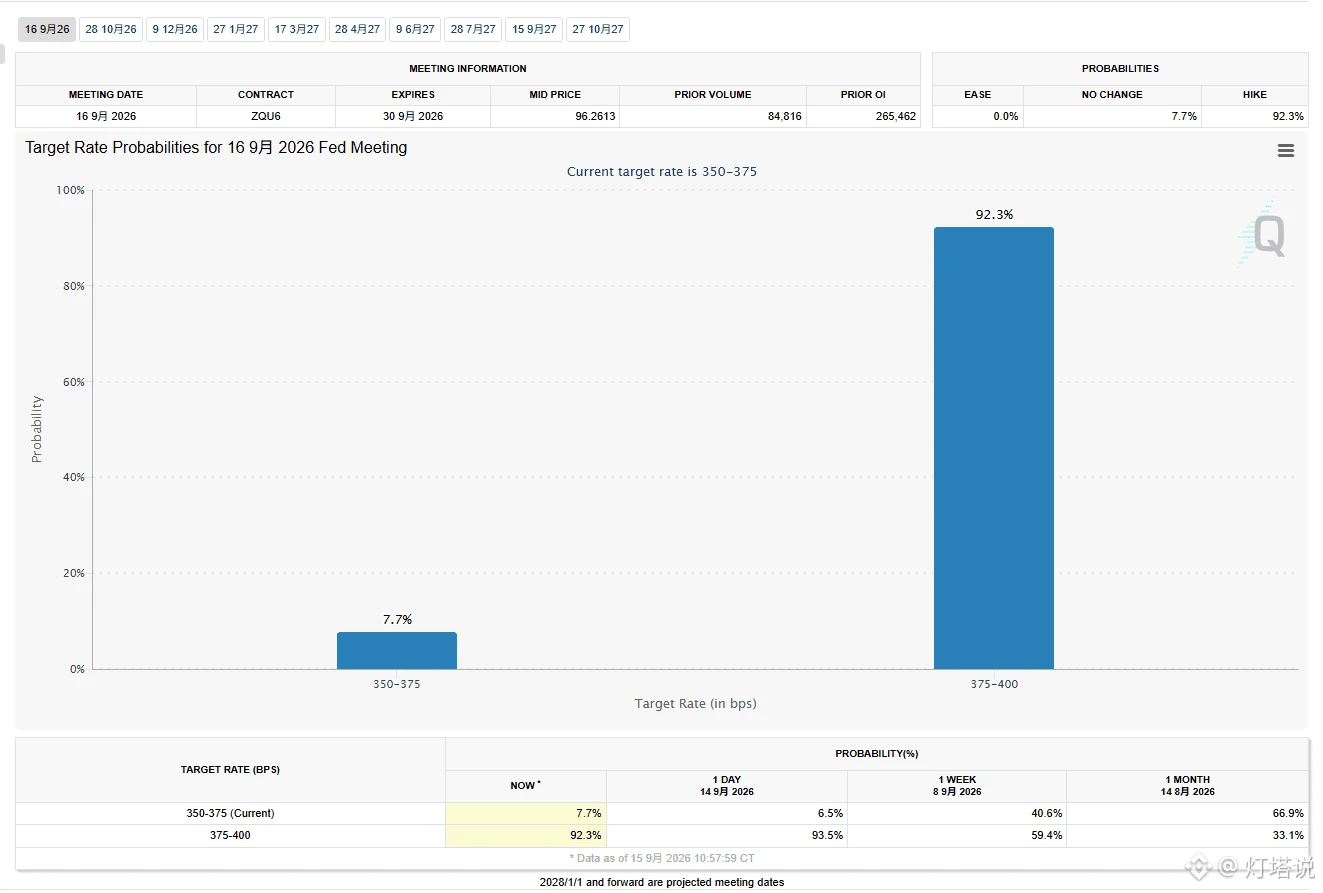1323x893 pixels.
Task: Click the 92.3% bar for 375-400
Action: click(x=994, y=448)
